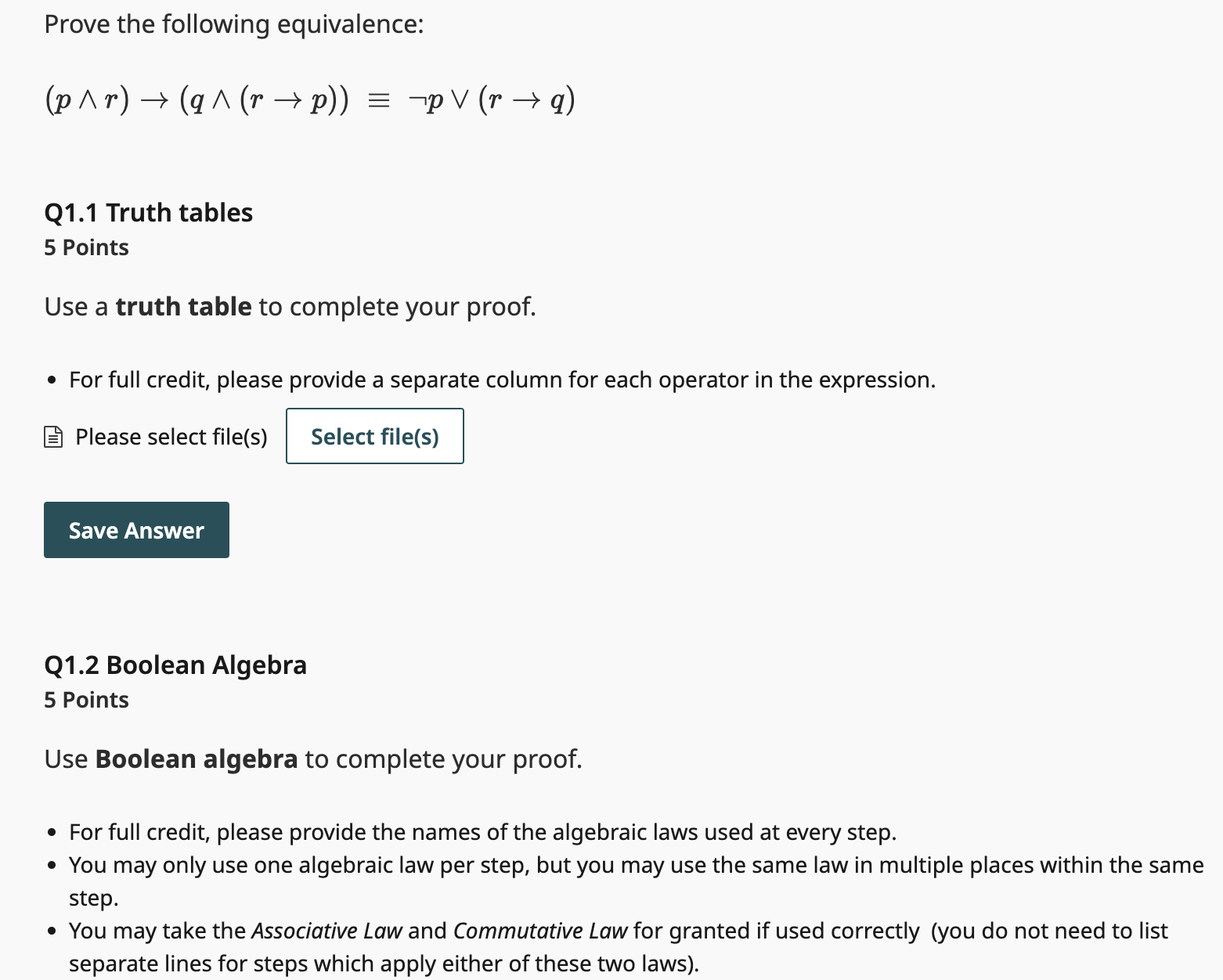Save your answer for the truth table question
Screen dimensions: 1223x980
click(135, 529)
